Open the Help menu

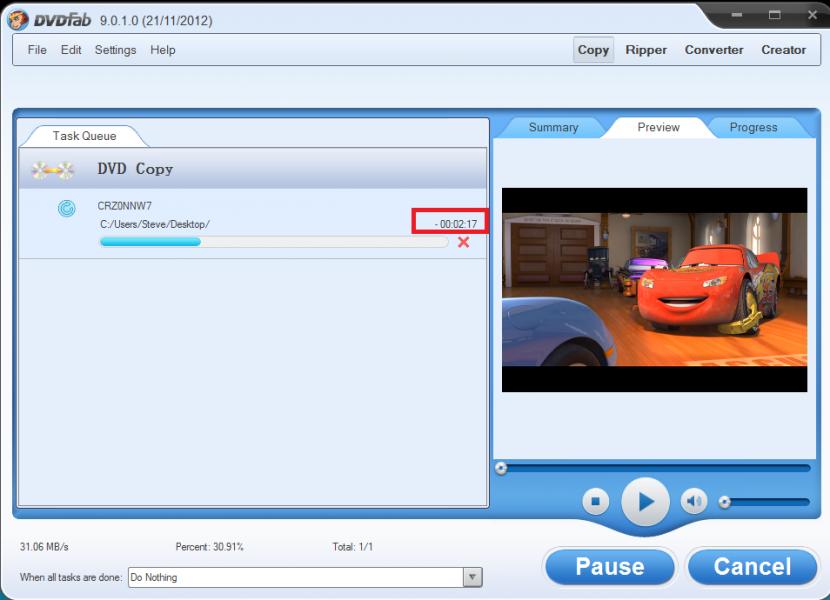[163, 50]
